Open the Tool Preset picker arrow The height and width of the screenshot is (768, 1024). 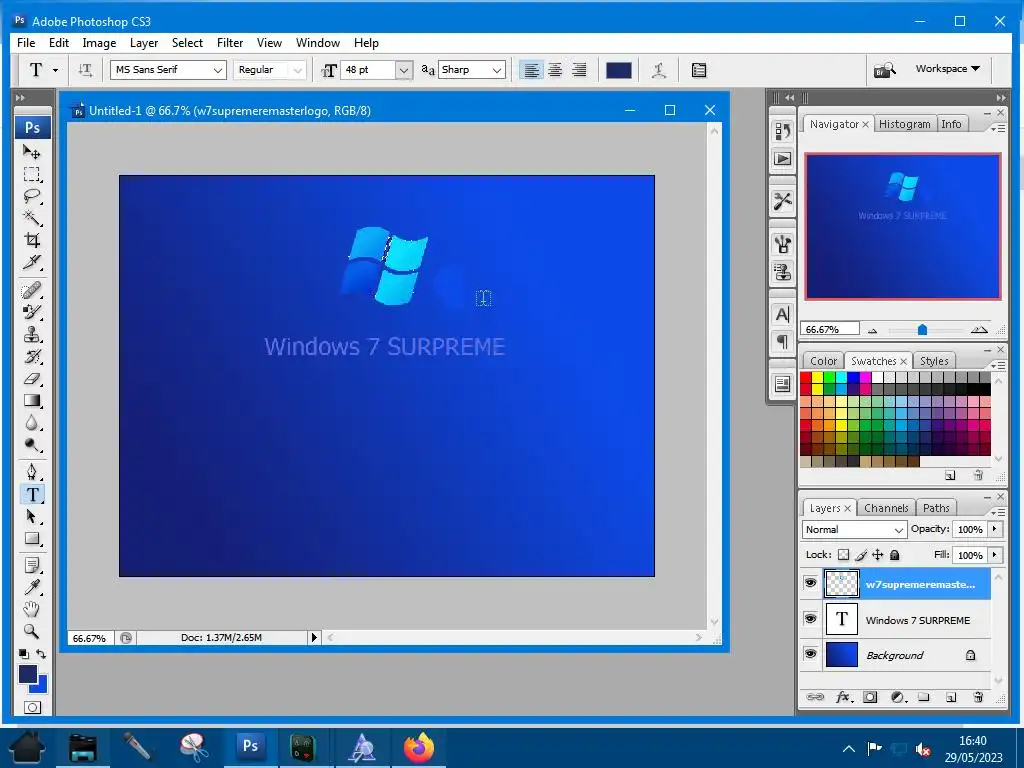coord(56,70)
